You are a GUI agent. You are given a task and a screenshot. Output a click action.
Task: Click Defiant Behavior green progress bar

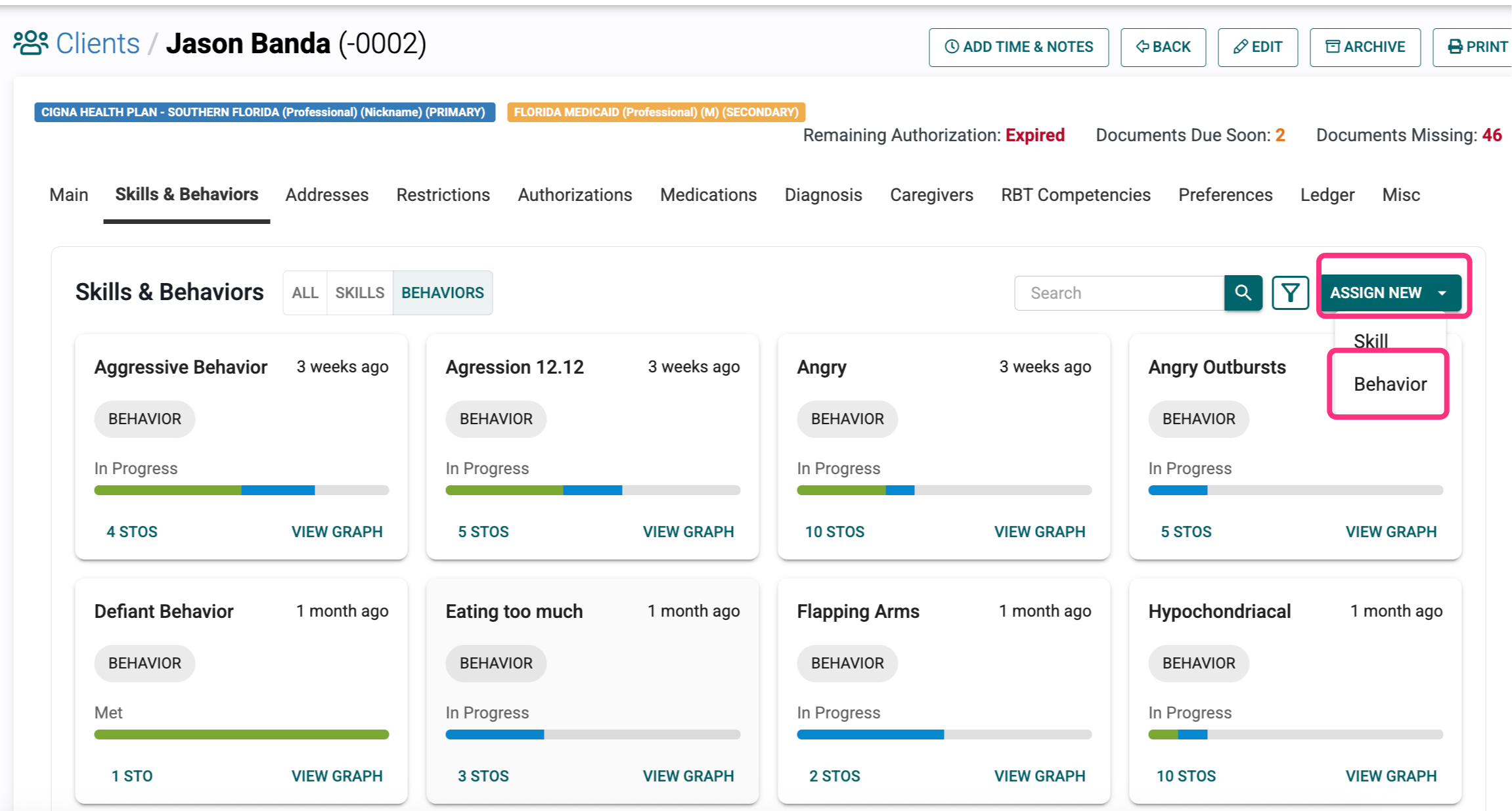tap(241, 734)
